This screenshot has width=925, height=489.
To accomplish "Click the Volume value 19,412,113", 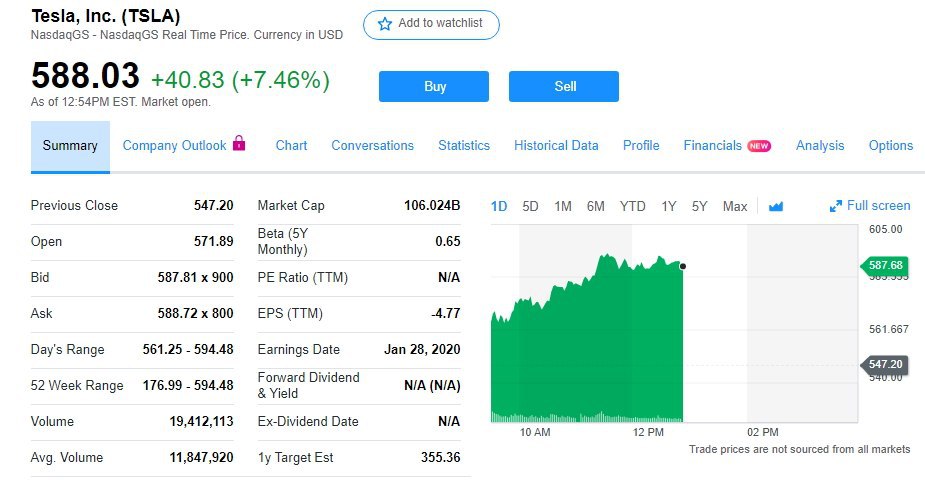I will (201, 422).
